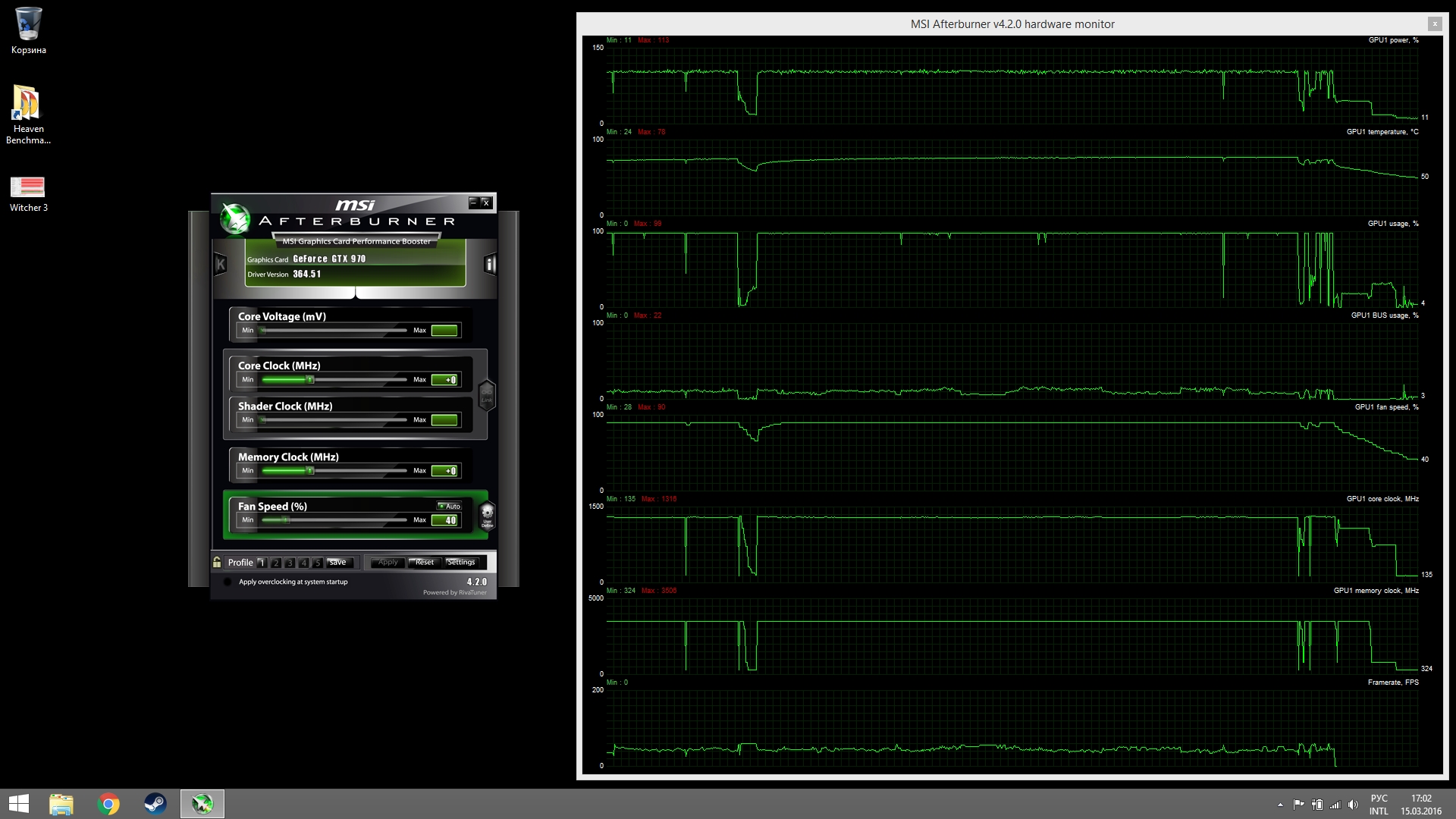Click the GPU1 power graph
Screen dimensions: 1456x819
pos(1012,86)
